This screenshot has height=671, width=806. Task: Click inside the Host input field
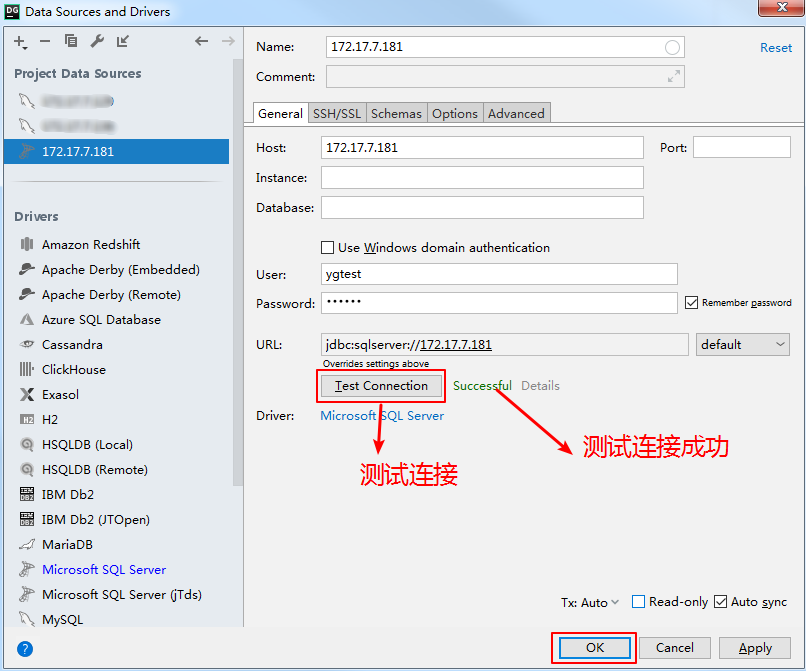(x=480, y=147)
